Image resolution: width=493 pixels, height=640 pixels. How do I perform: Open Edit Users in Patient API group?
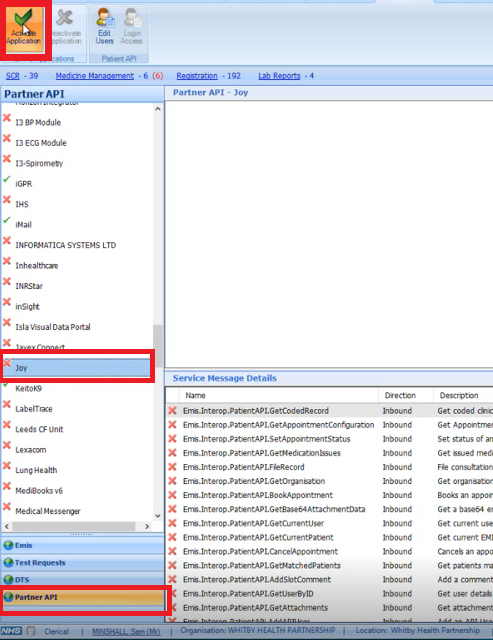[104, 27]
